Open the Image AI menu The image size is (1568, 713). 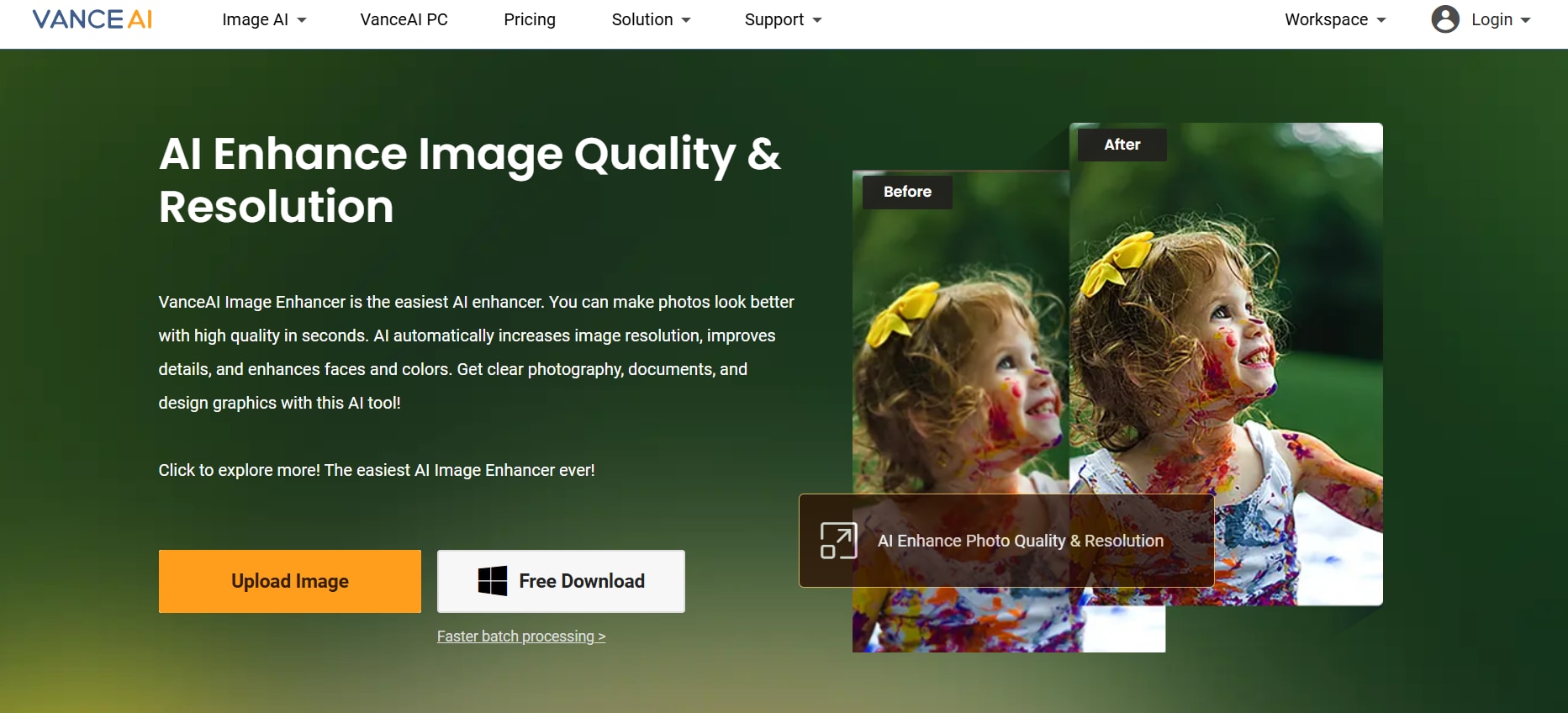point(264,19)
